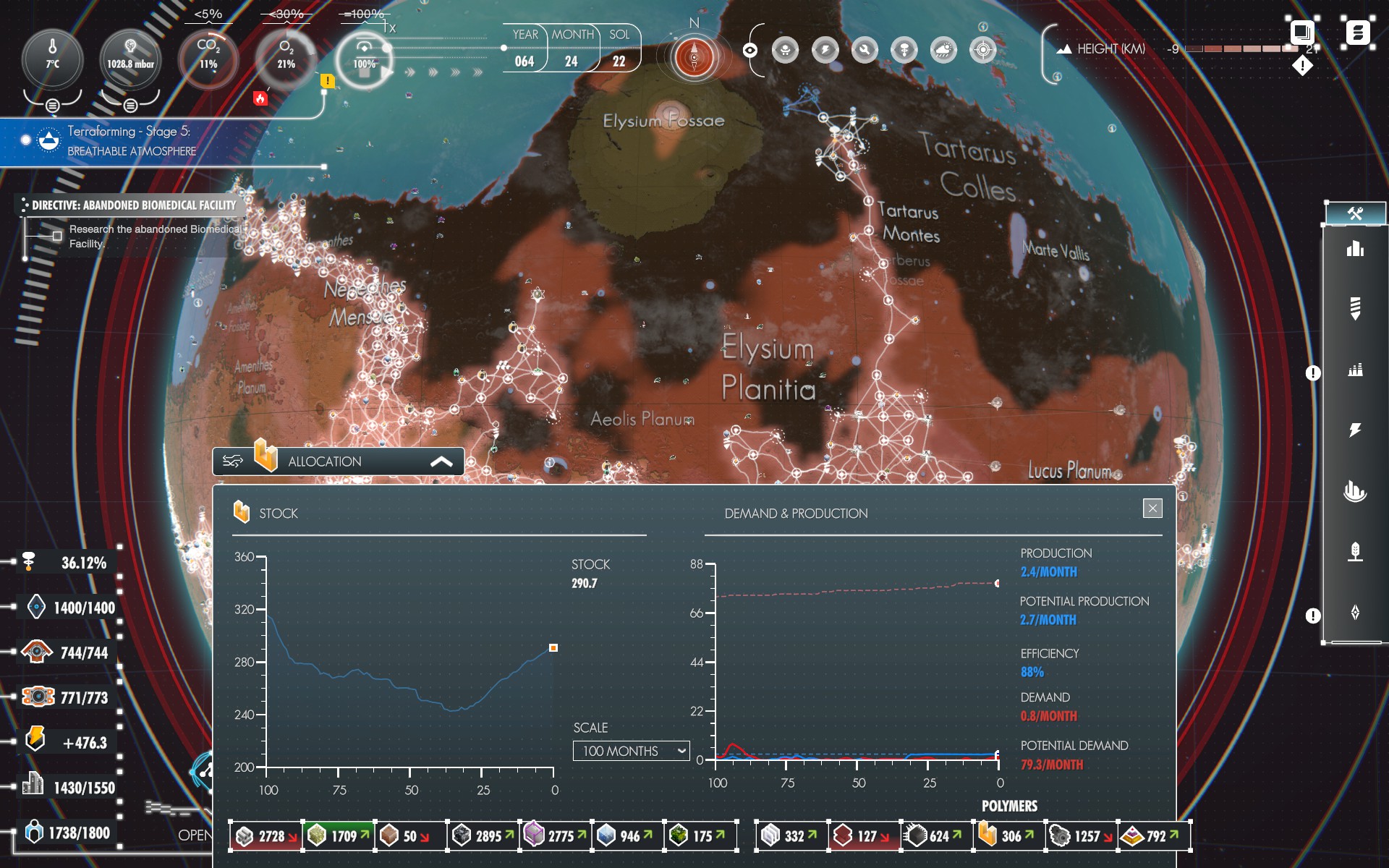Click the height legend color scale

(x=1241, y=49)
